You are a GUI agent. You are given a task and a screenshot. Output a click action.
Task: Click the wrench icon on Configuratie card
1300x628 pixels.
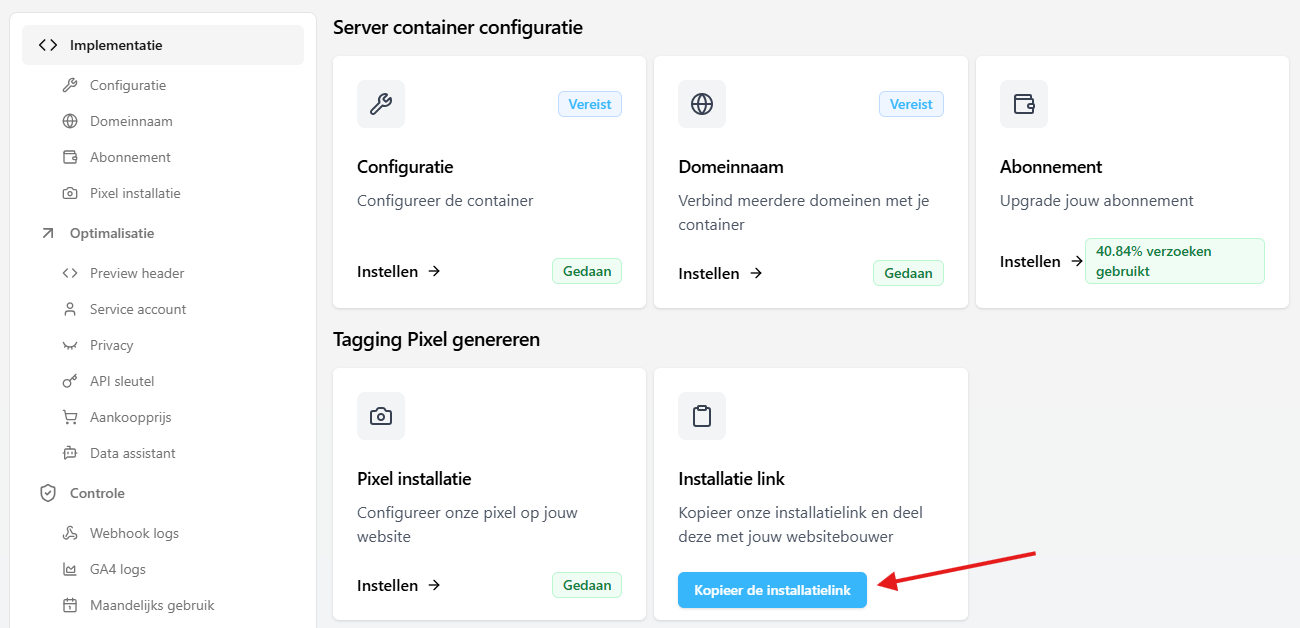381,104
